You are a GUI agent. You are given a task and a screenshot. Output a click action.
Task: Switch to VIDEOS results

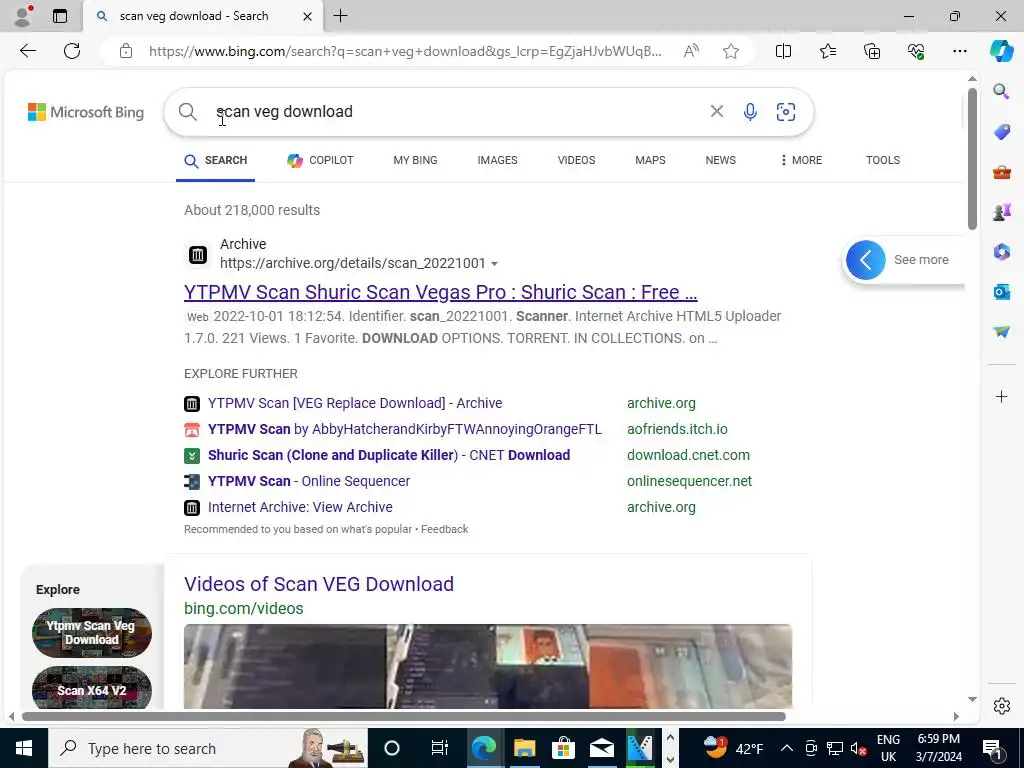tap(576, 160)
